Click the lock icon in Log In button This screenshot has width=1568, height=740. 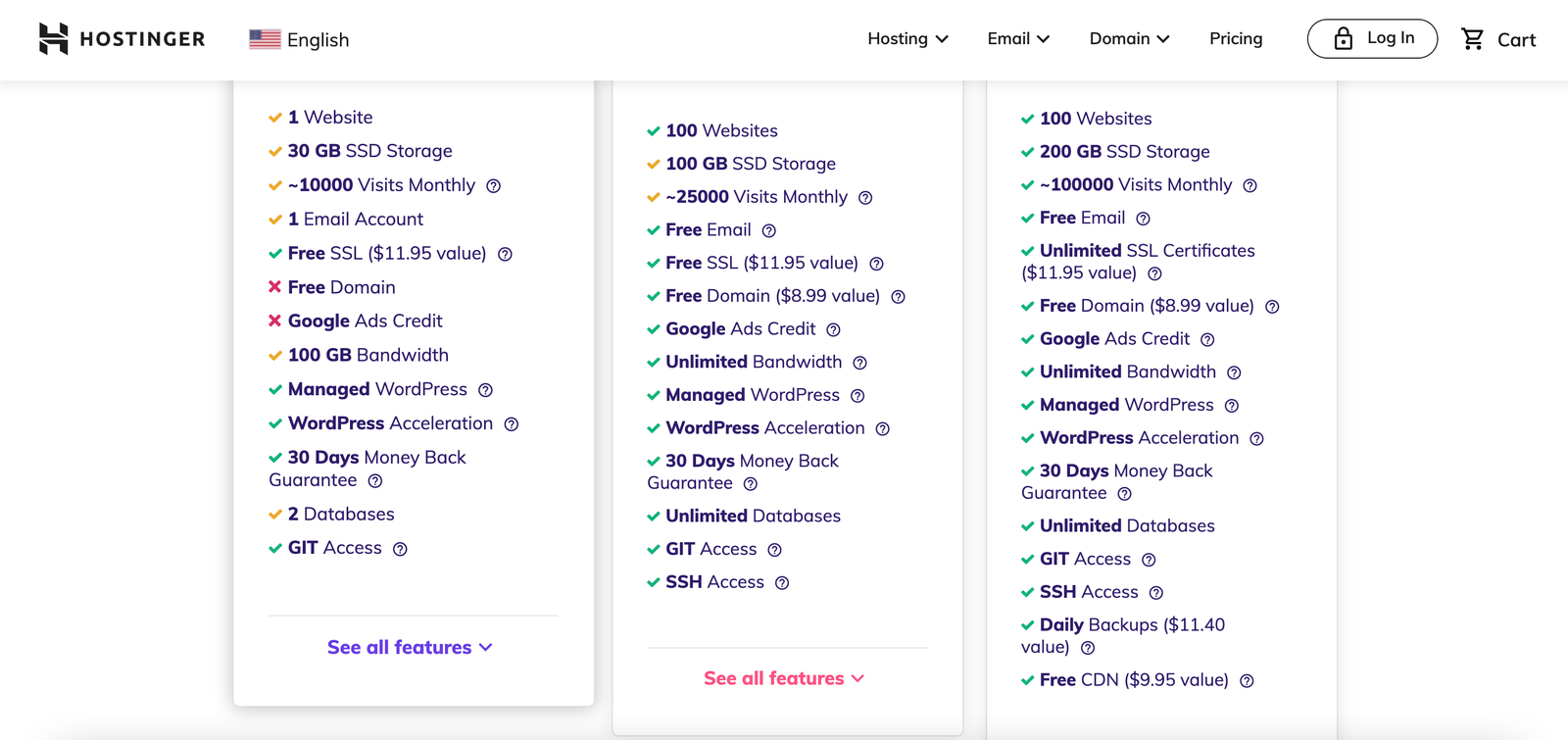pyautogui.click(x=1344, y=38)
